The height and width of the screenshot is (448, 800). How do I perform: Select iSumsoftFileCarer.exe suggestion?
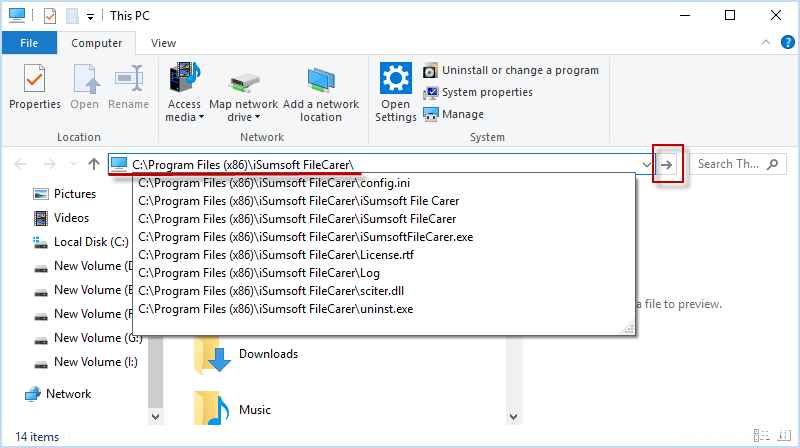305,237
